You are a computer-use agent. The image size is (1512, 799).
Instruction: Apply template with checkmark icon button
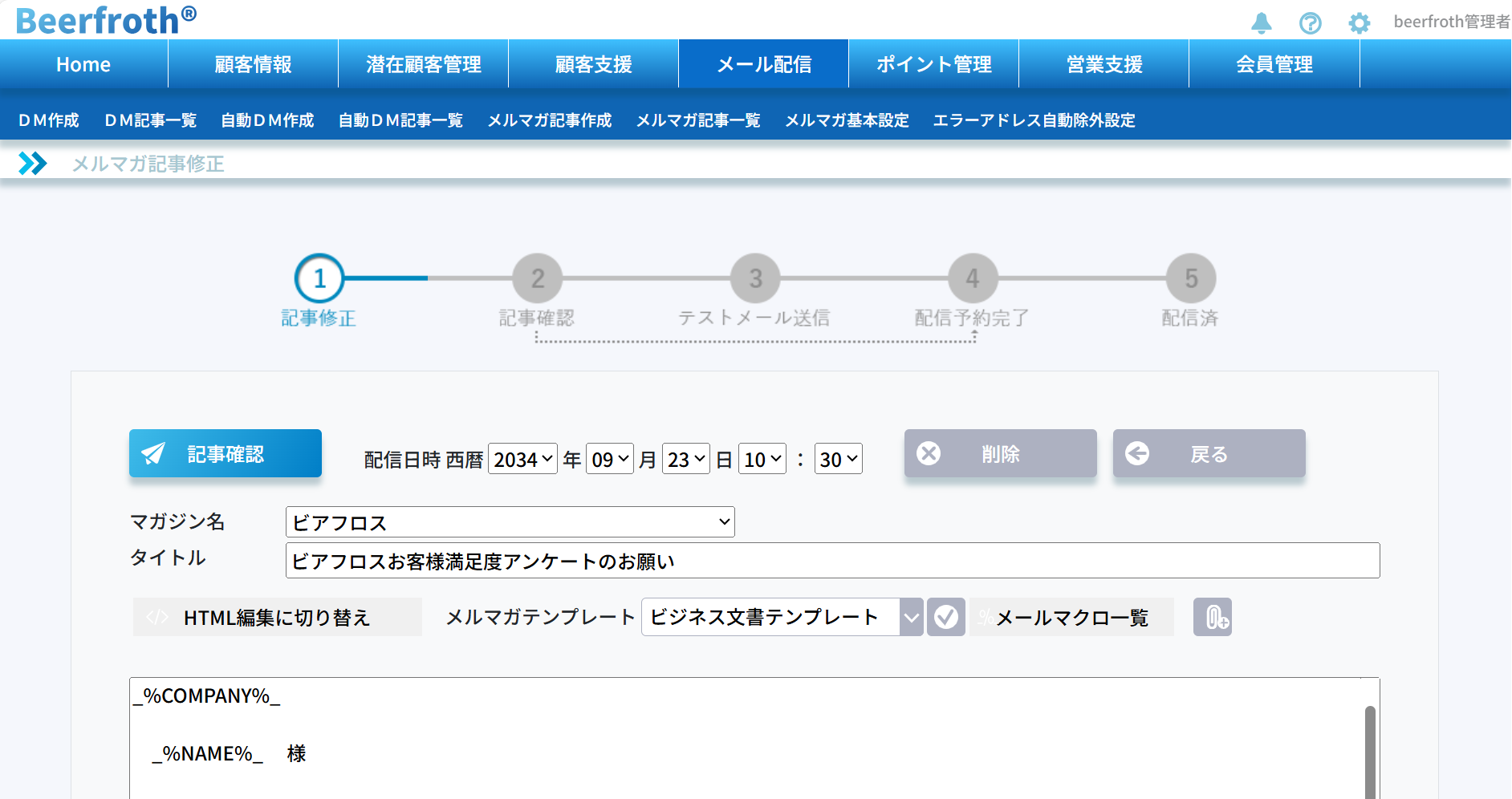(945, 617)
